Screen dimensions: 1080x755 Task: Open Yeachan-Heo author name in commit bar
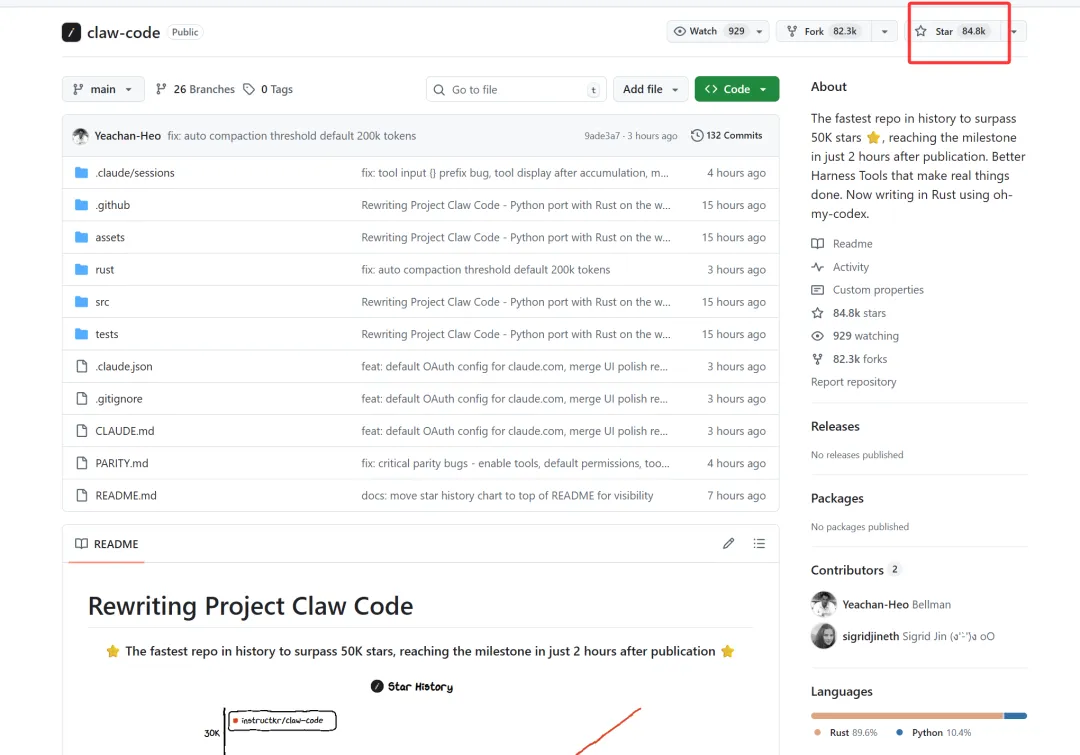(127, 136)
